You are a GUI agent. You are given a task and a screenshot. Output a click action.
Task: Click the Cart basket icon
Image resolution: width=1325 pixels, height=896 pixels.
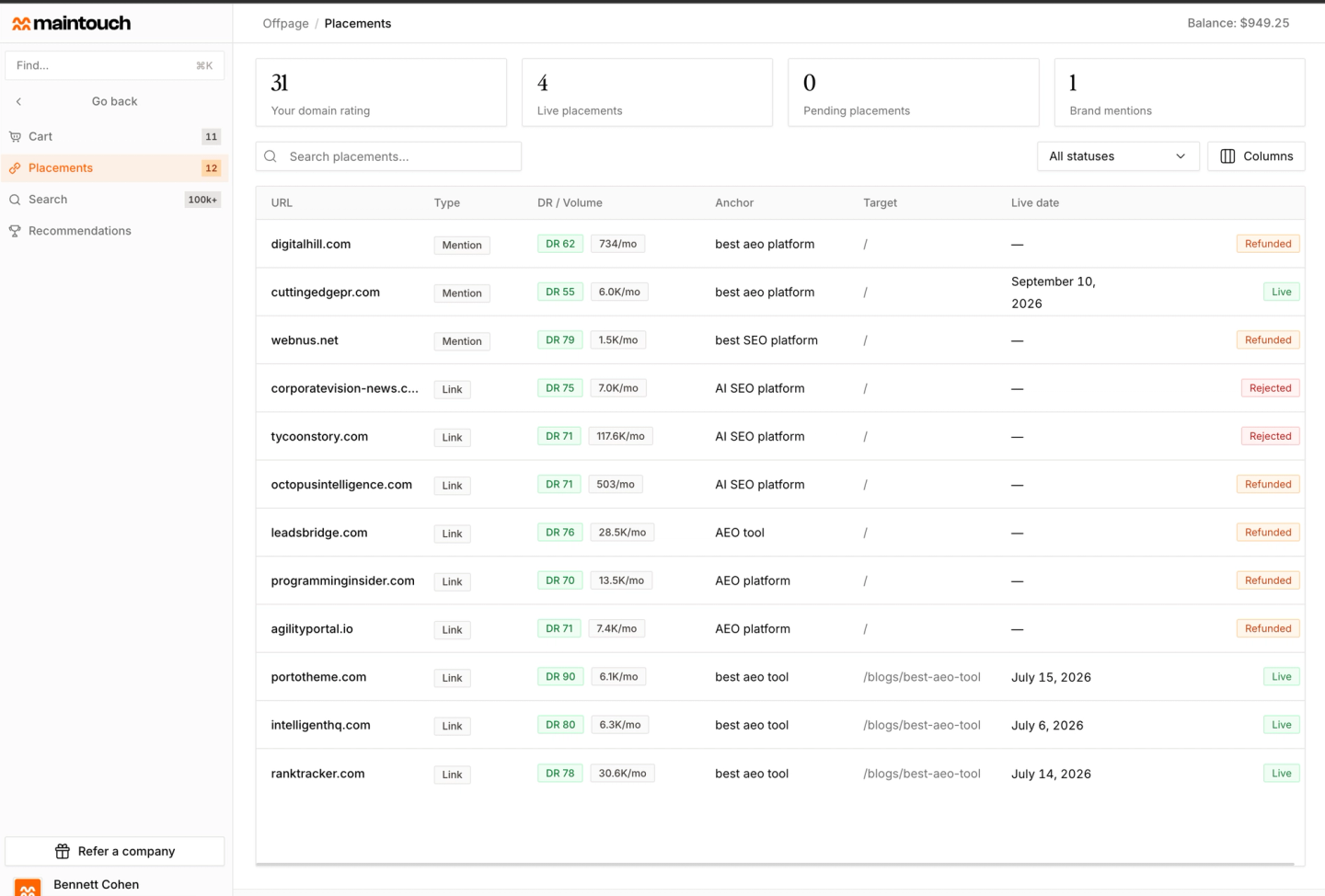15,137
